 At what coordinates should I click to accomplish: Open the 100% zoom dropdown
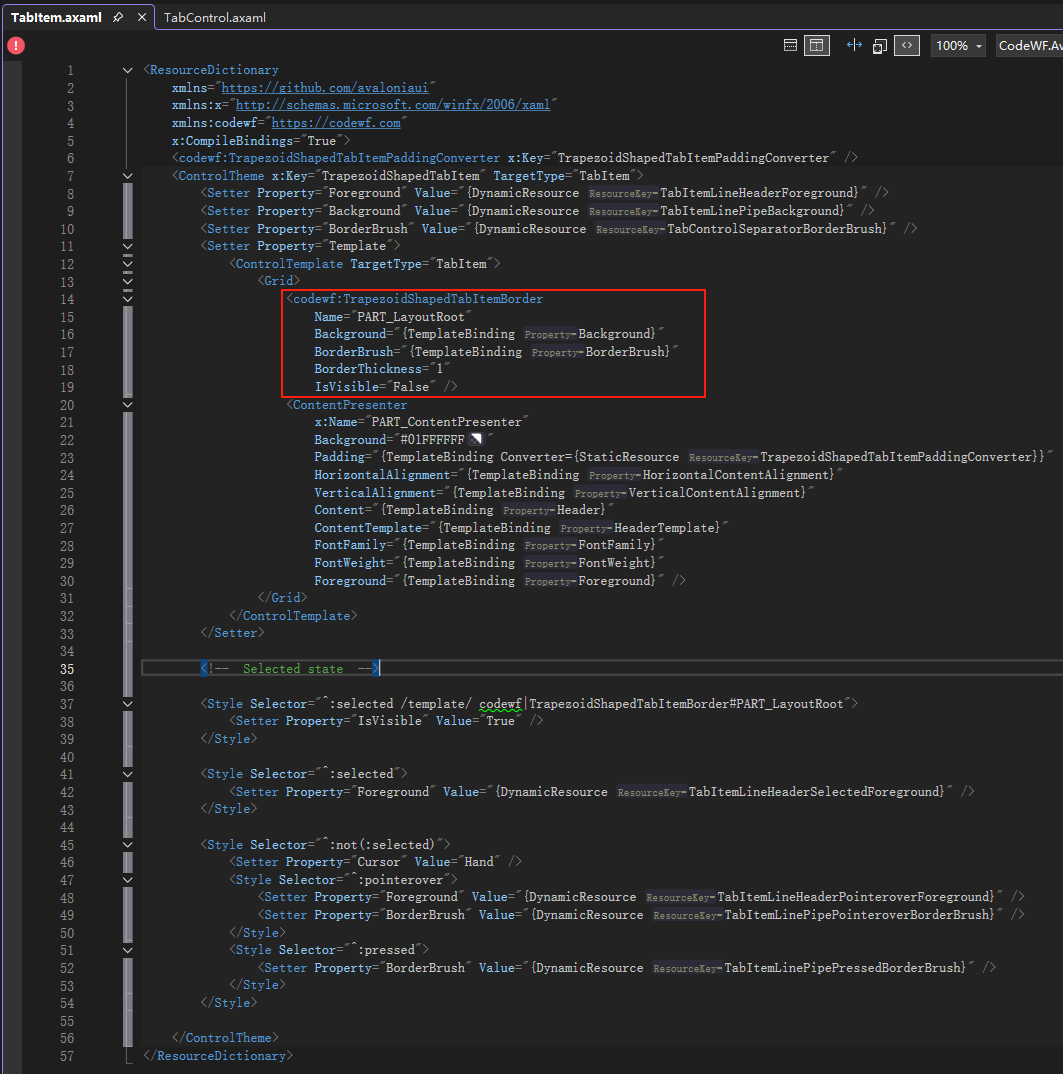click(x=958, y=46)
